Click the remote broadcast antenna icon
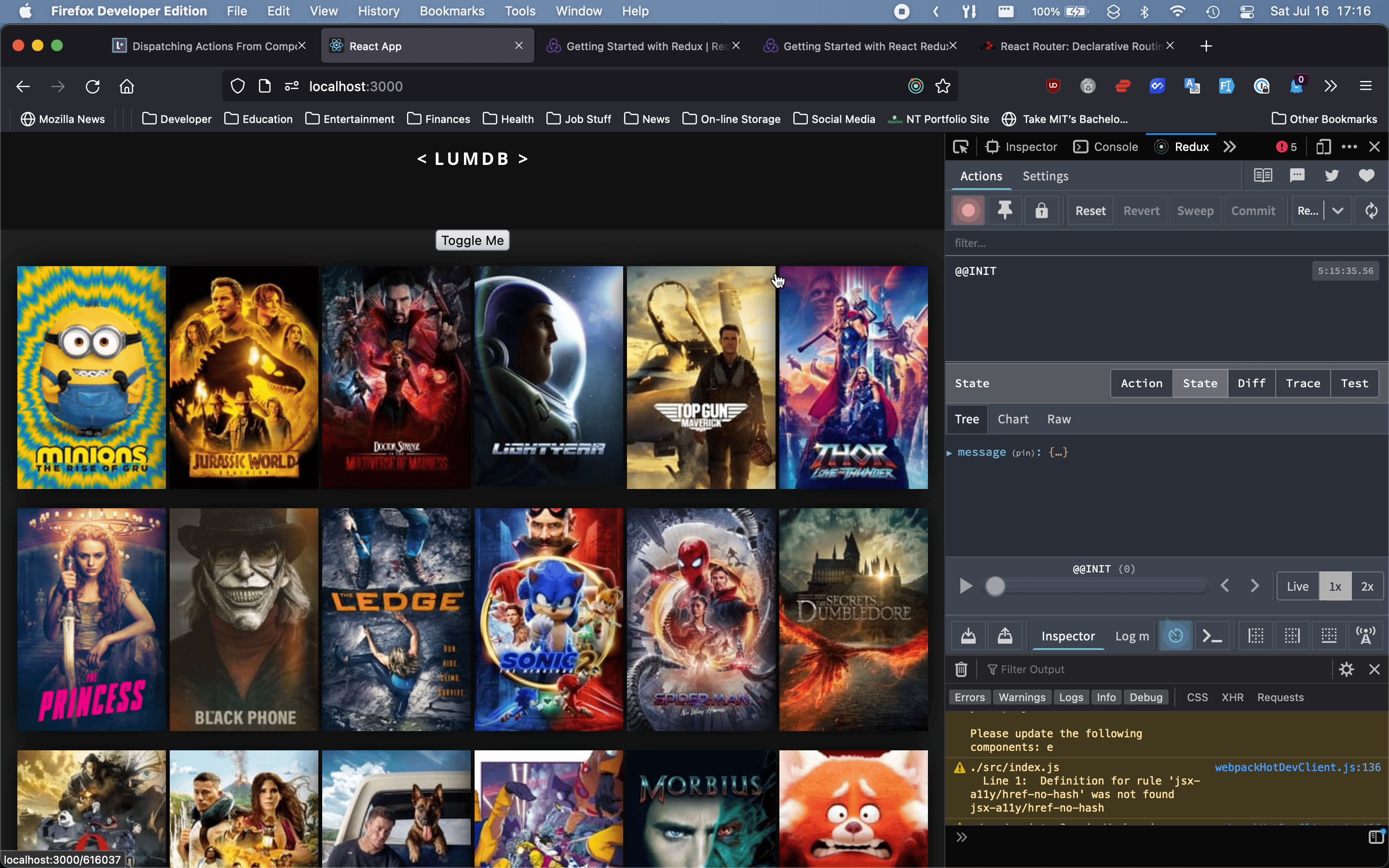The height and width of the screenshot is (868, 1389). 1365,636
